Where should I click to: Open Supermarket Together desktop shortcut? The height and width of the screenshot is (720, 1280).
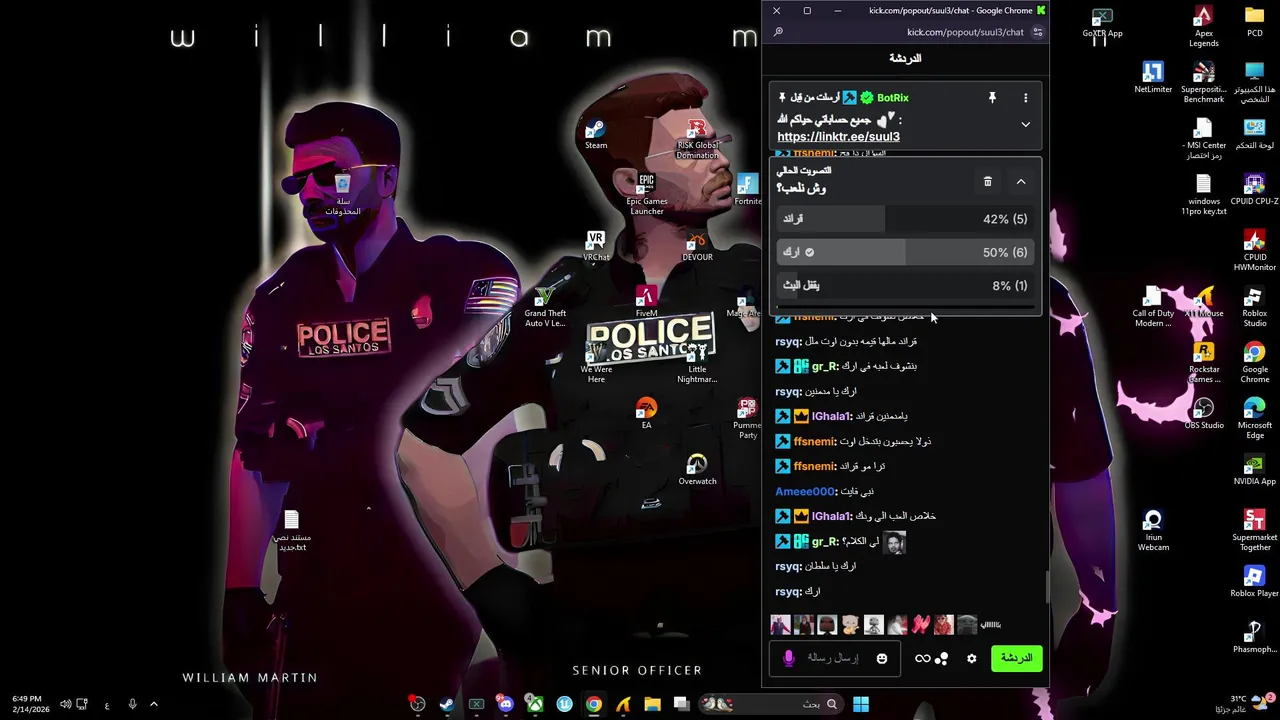click(1254, 531)
